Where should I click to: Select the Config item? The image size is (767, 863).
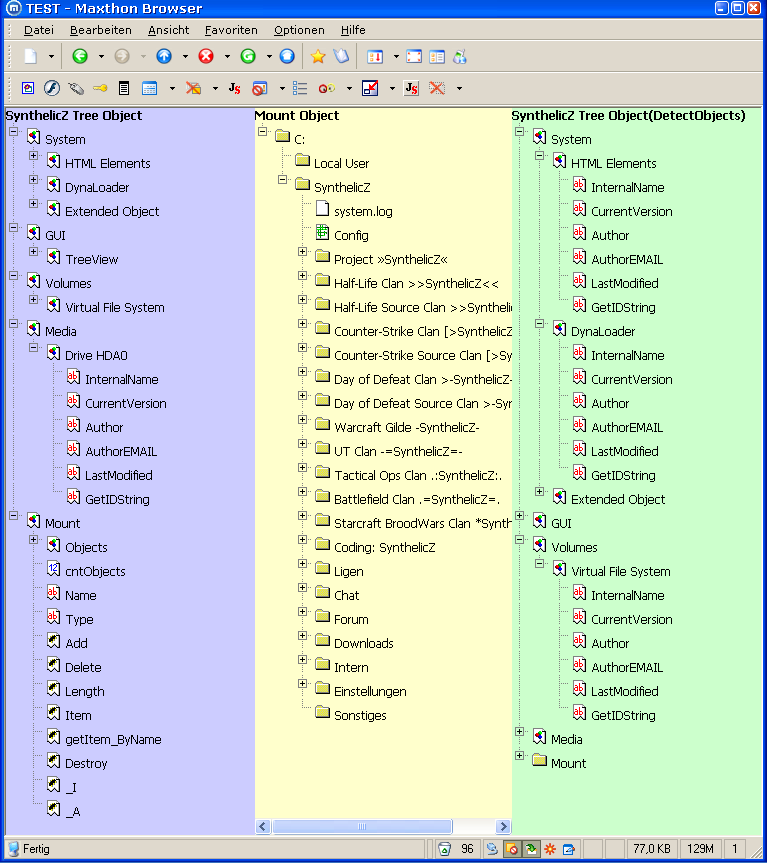point(351,236)
